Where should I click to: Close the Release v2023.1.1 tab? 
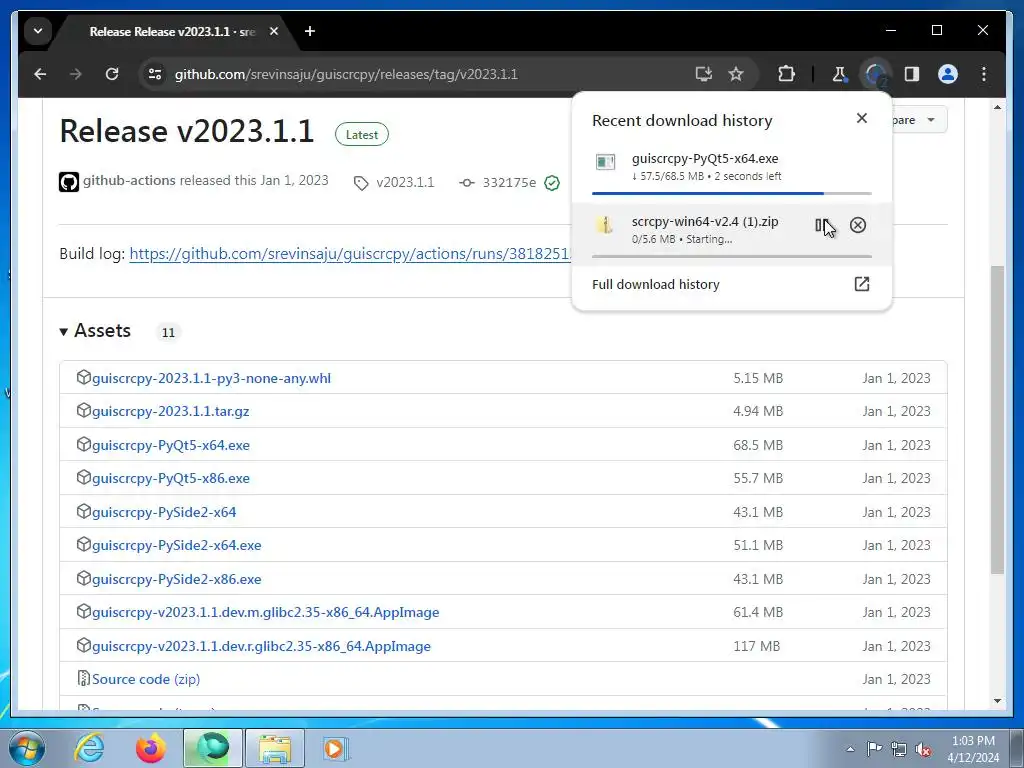[x=274, y=31]
